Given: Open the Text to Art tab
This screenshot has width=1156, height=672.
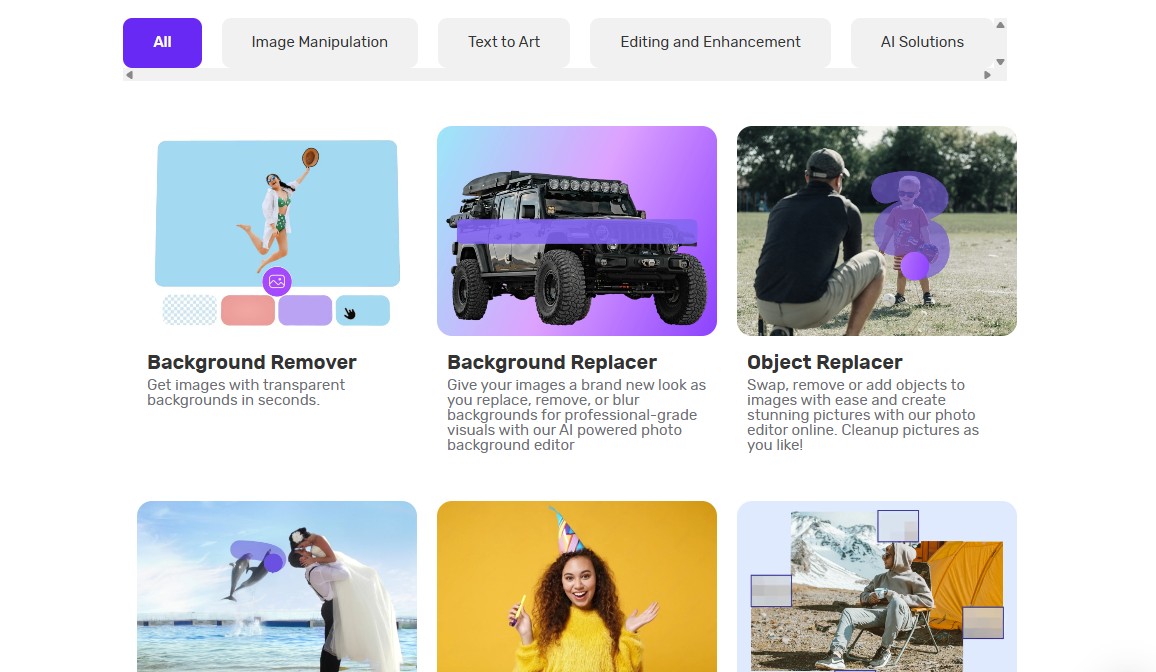Looking at the screenshot, I should click(x=504, y=42).
